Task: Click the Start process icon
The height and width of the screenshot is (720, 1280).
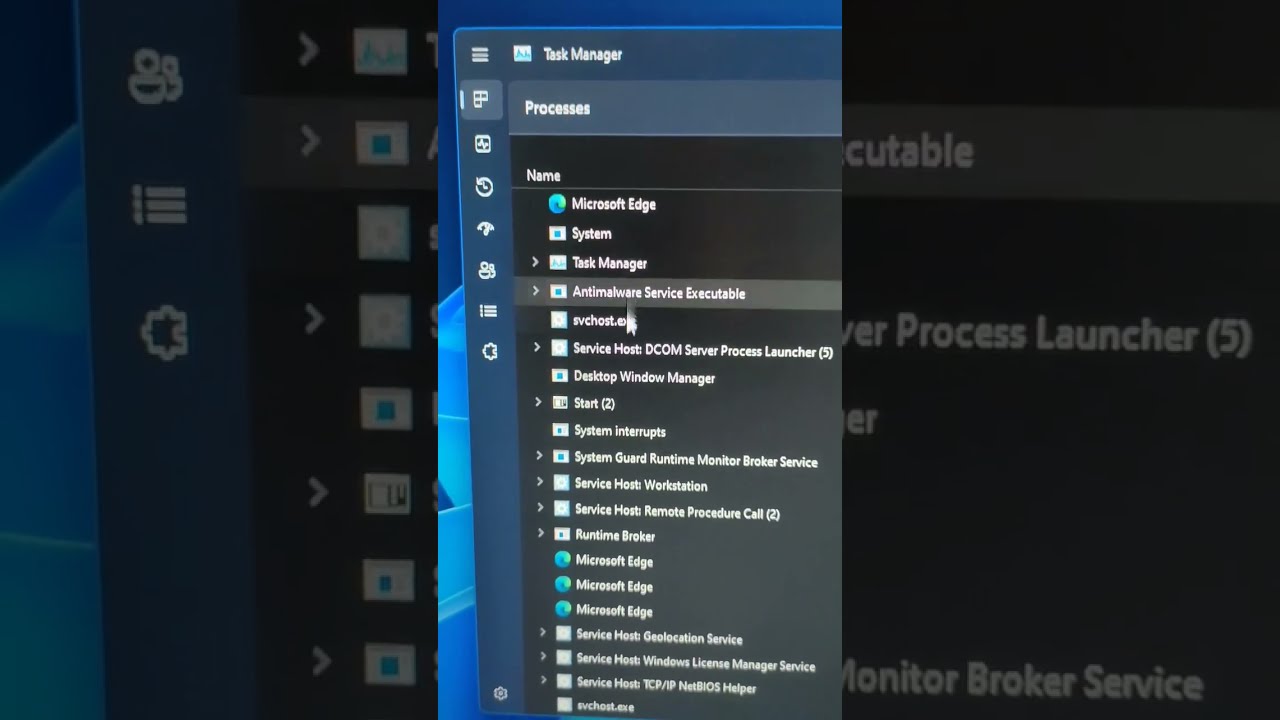Action: pos(560,403)
